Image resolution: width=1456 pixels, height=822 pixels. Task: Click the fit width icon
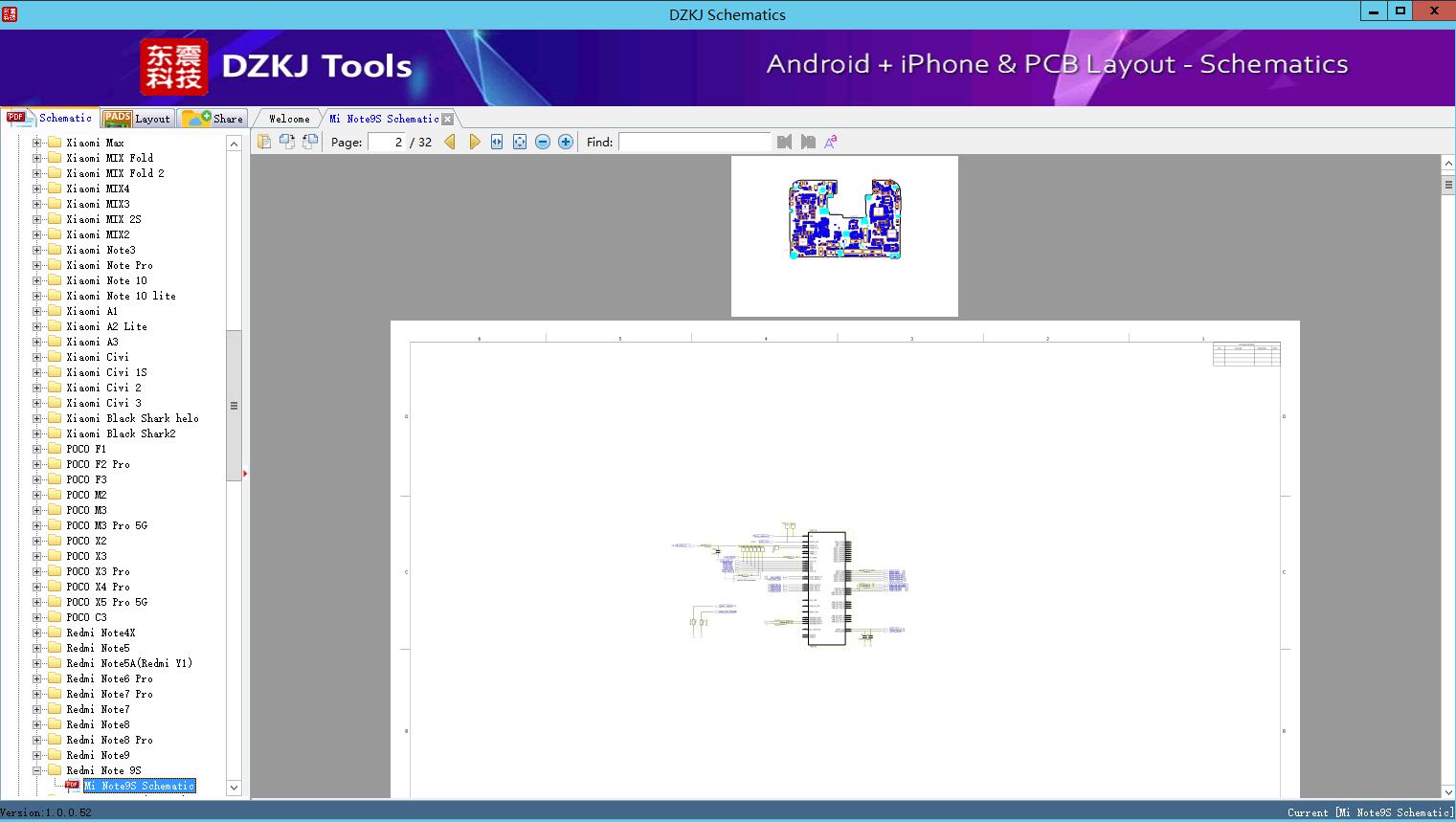(497, 142)
